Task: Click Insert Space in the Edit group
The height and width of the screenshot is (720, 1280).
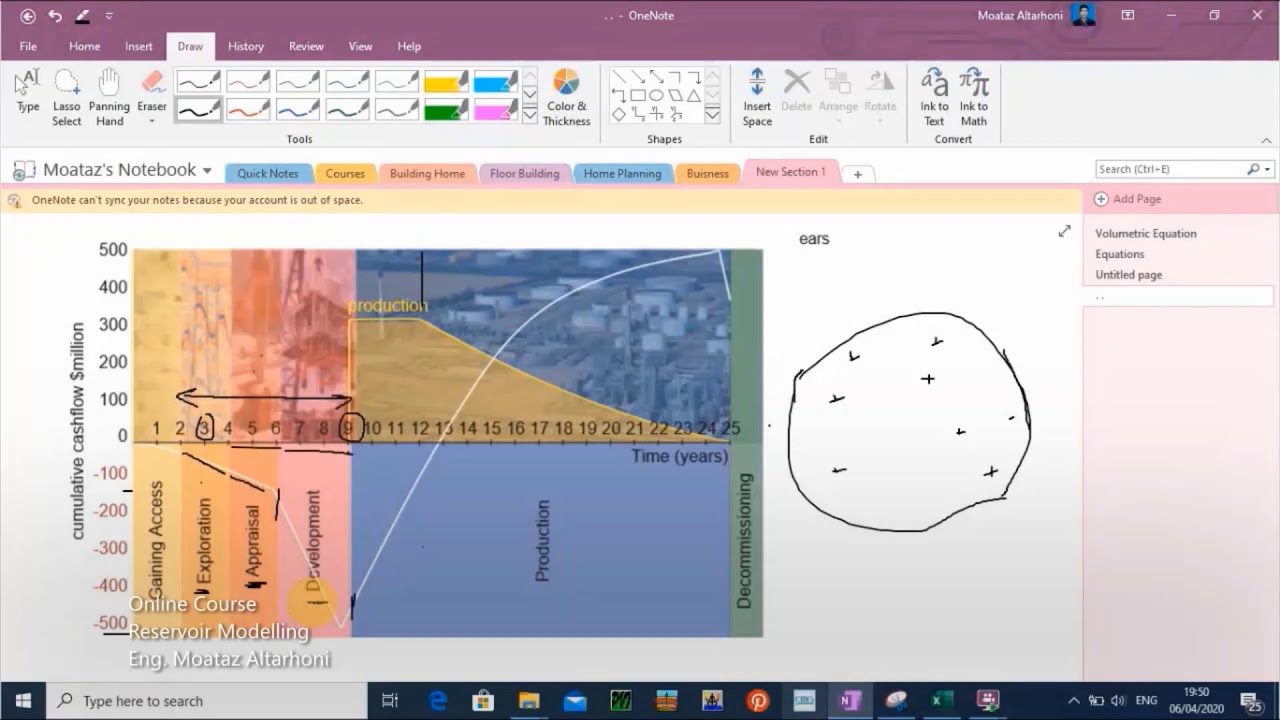Action: point(757,98)
